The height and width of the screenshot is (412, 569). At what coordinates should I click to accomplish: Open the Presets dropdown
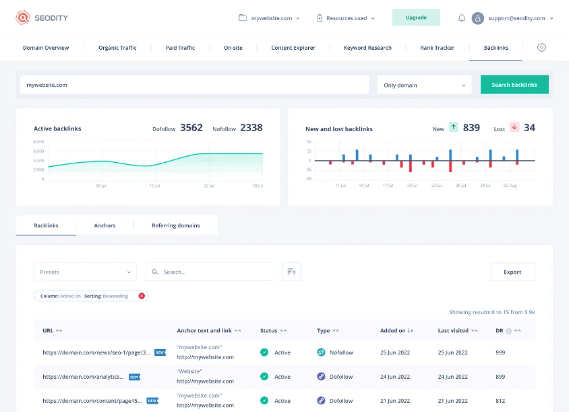click(x=85, y=272)
